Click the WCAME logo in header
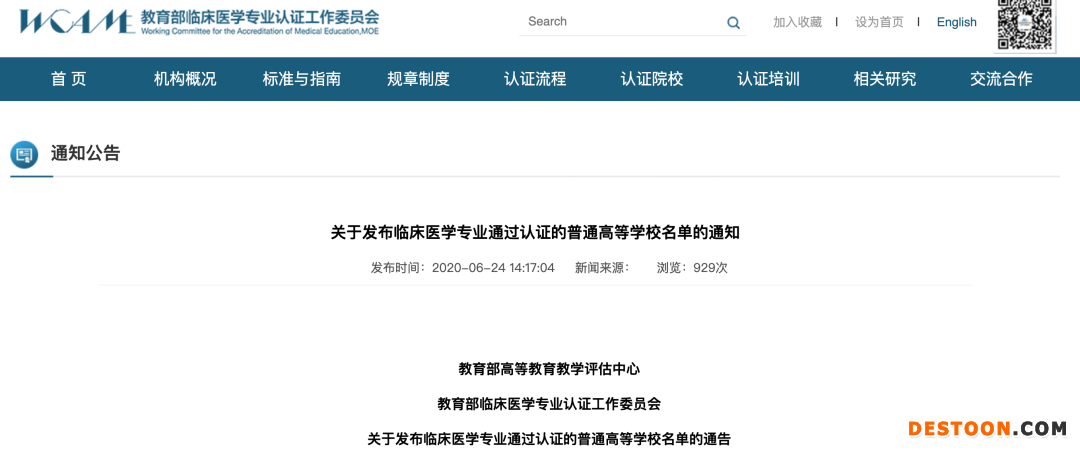Screen dimensions: 1080x451 (76, 22)
